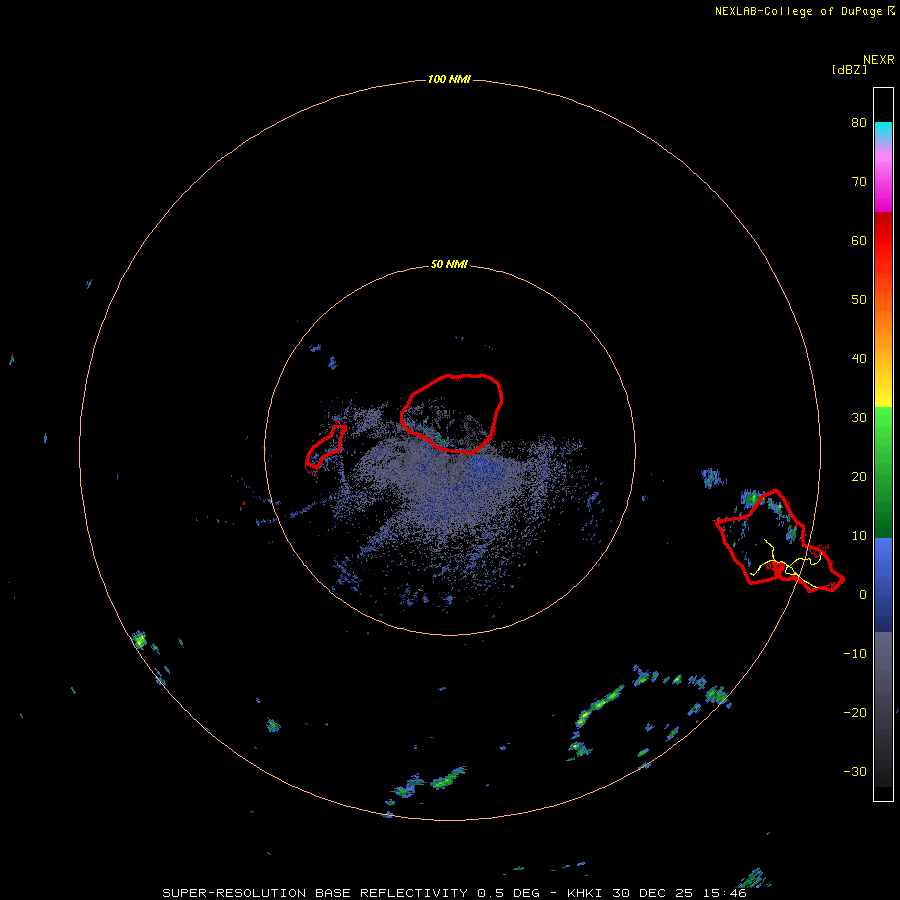Click the cyan segment atop the color bar
Image resolution: width=900 pixels, height=900 pixels.
[883, 132]
